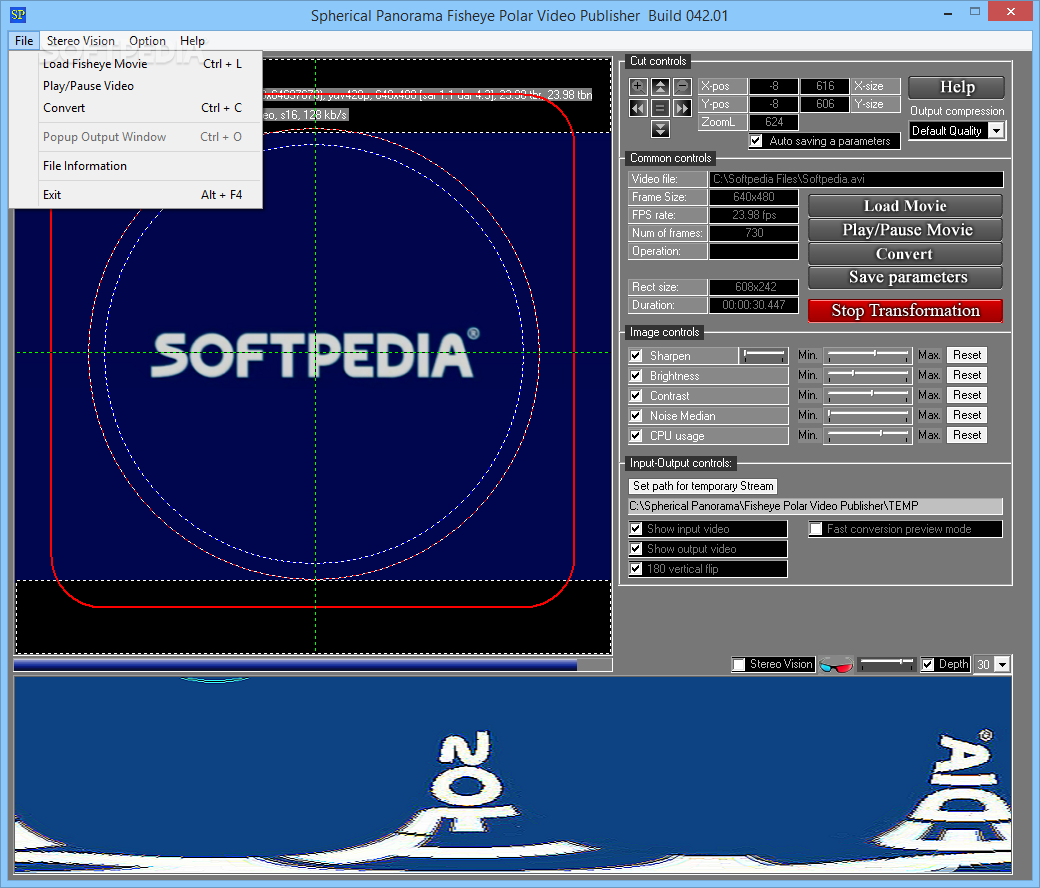The width and height of the screenshot is (1040, 888).
Task: Reset the Contrast setting
Action: point(967,395)
